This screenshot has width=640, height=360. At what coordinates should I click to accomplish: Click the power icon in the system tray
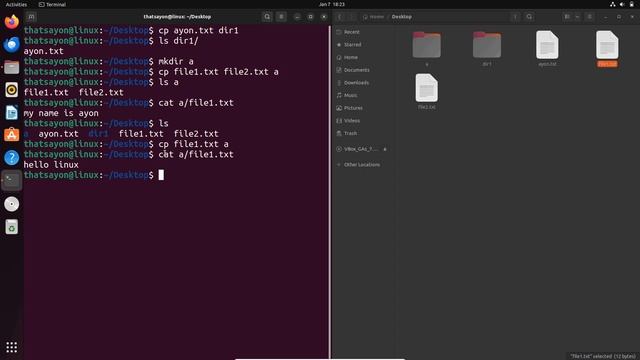tap(631, 4)
